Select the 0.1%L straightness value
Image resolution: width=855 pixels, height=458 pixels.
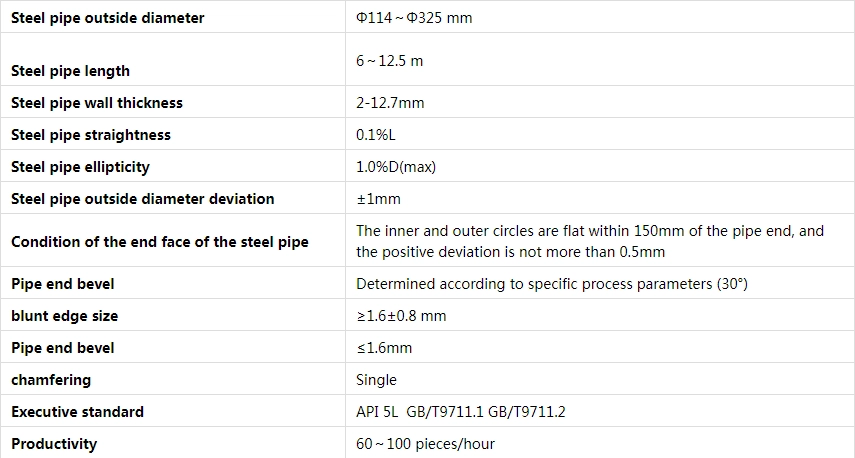point(376,135)
